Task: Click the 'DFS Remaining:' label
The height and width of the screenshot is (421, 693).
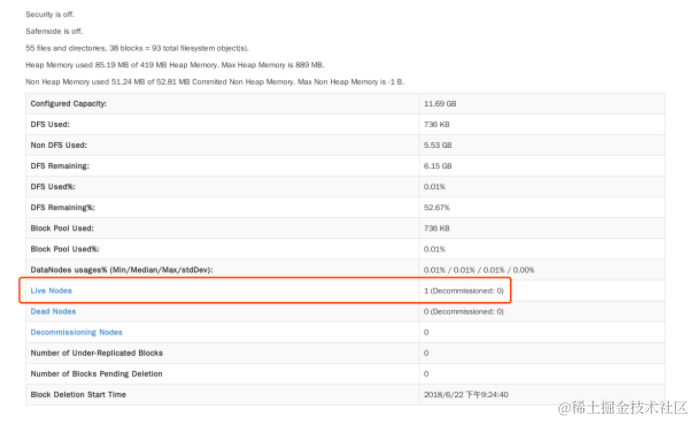Action: (x=60, y=166)
